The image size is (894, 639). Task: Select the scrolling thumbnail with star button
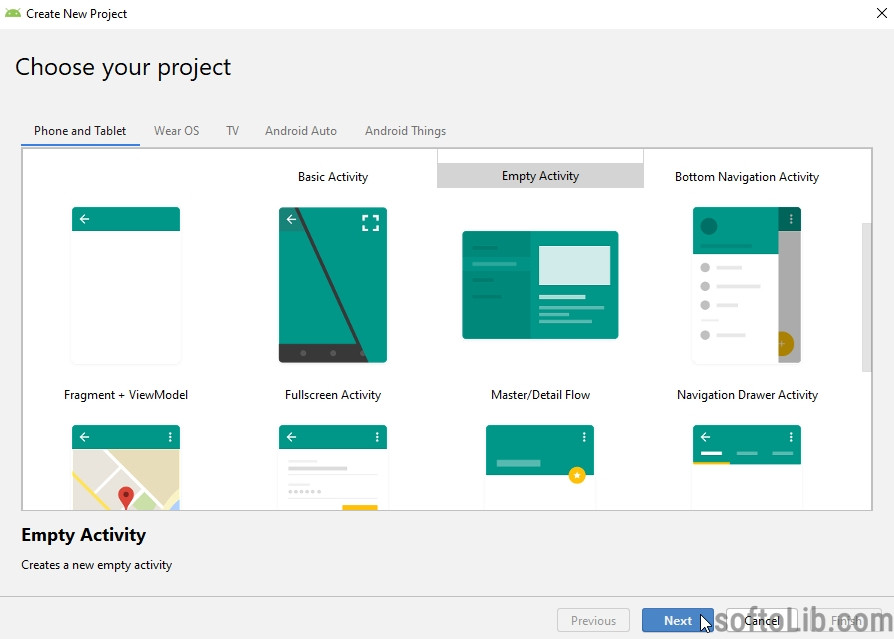coord(540,467)
